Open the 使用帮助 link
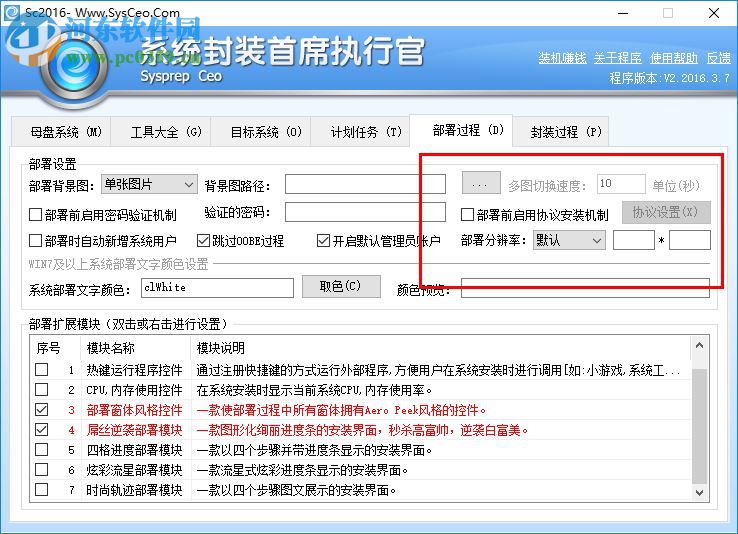 point(674,58)
